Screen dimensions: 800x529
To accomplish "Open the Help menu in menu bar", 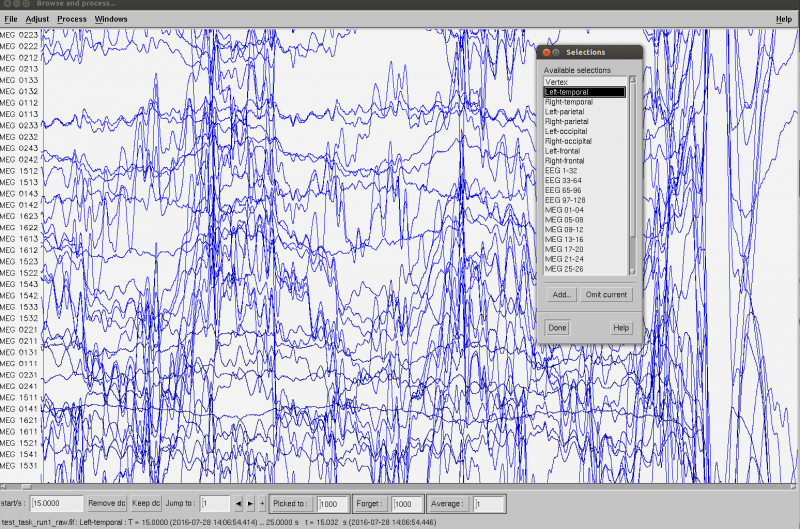I will 783,19.
